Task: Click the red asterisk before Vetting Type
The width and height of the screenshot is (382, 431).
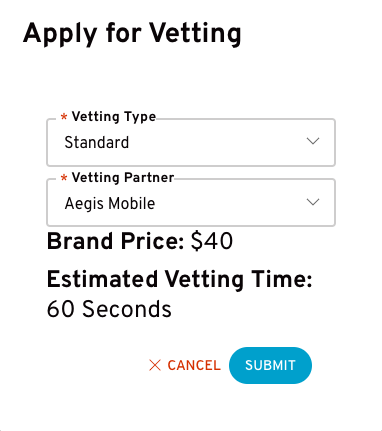Action: tap(64, 117)
